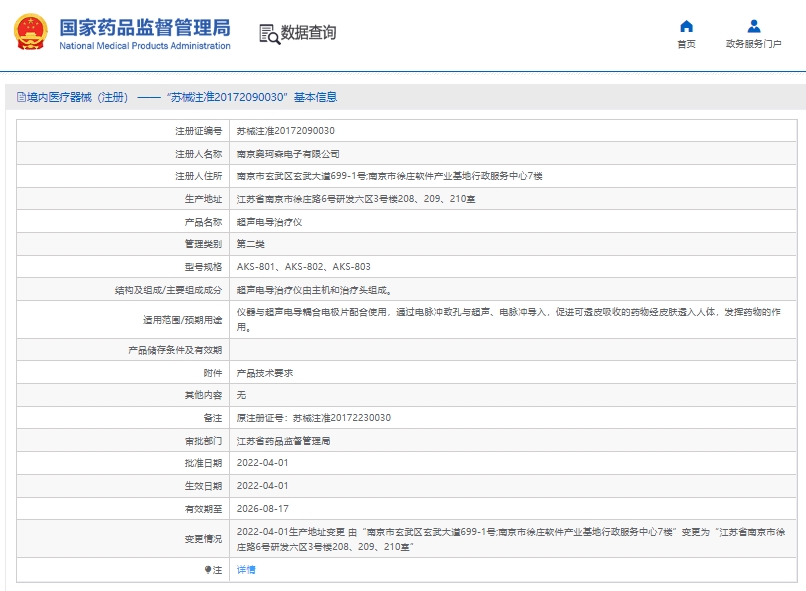Click the 政务服务门户 label
This screenshot has height=591, width=806.
[x=754, y=44]
